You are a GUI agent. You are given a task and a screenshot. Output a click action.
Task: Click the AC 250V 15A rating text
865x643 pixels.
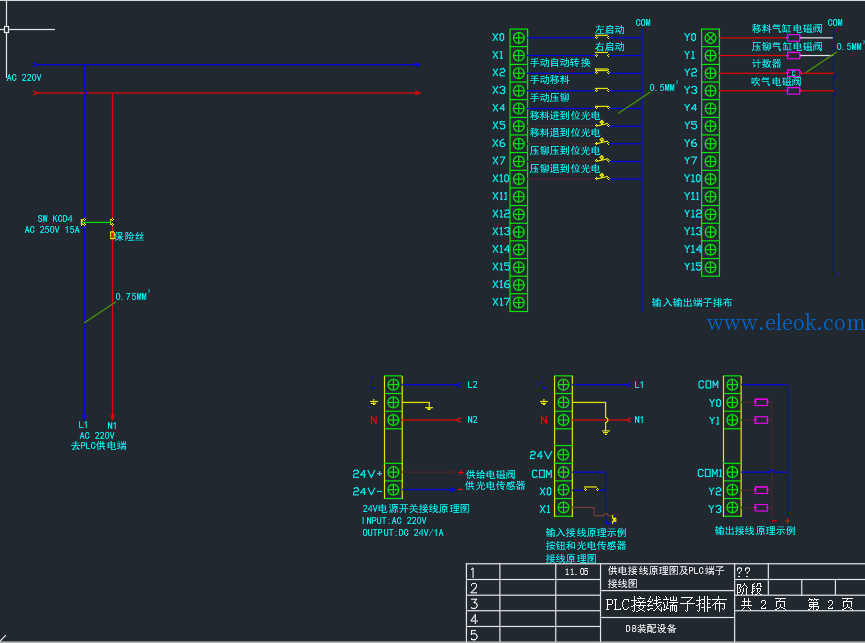click(x=52, y=229)
